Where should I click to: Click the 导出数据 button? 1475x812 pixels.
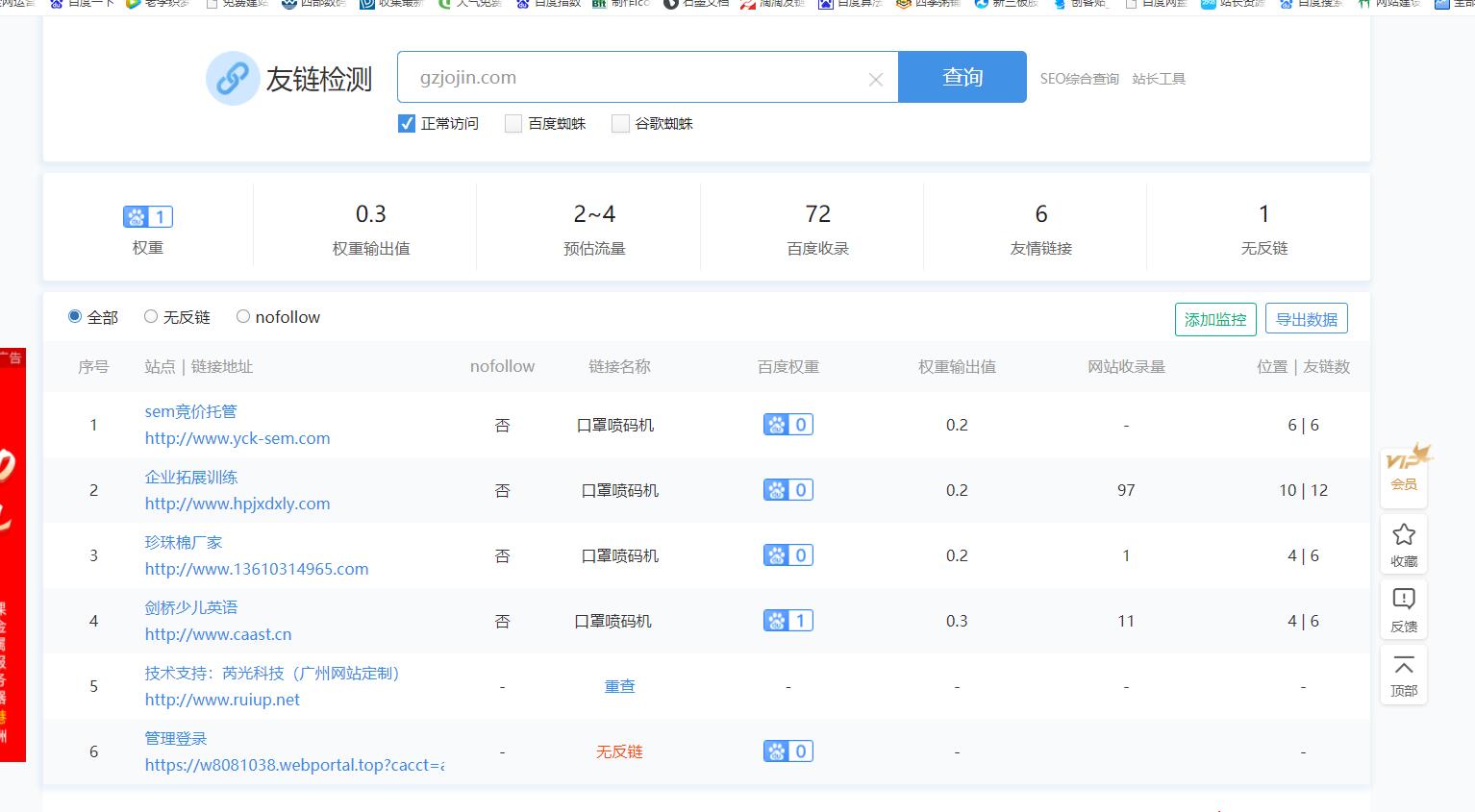(1307, 319)
